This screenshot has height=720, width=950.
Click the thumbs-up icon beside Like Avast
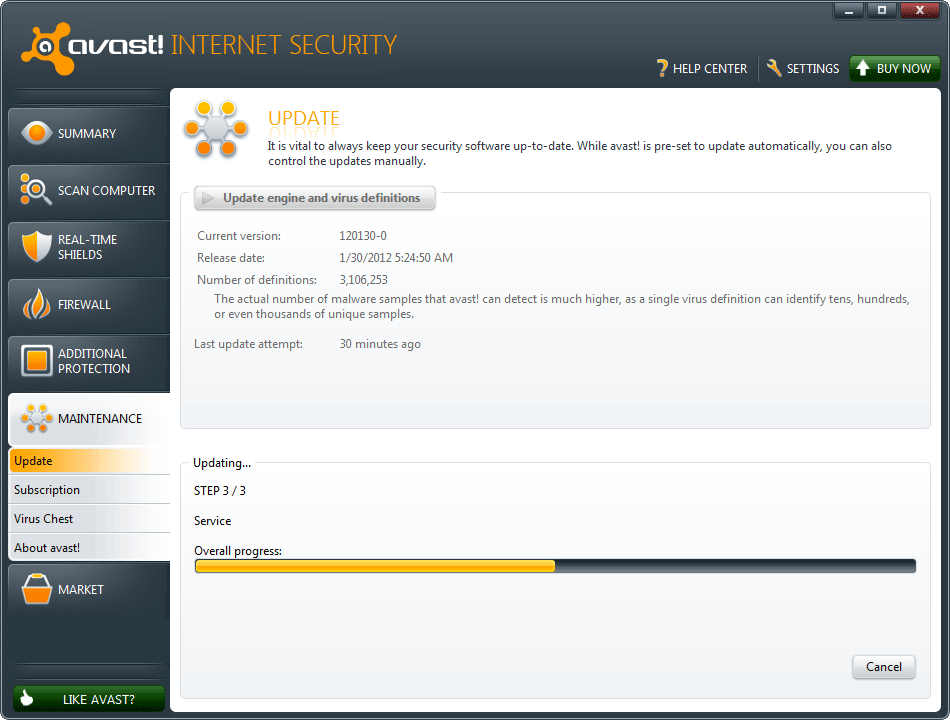pyautogui.click(x=27, y=698)
